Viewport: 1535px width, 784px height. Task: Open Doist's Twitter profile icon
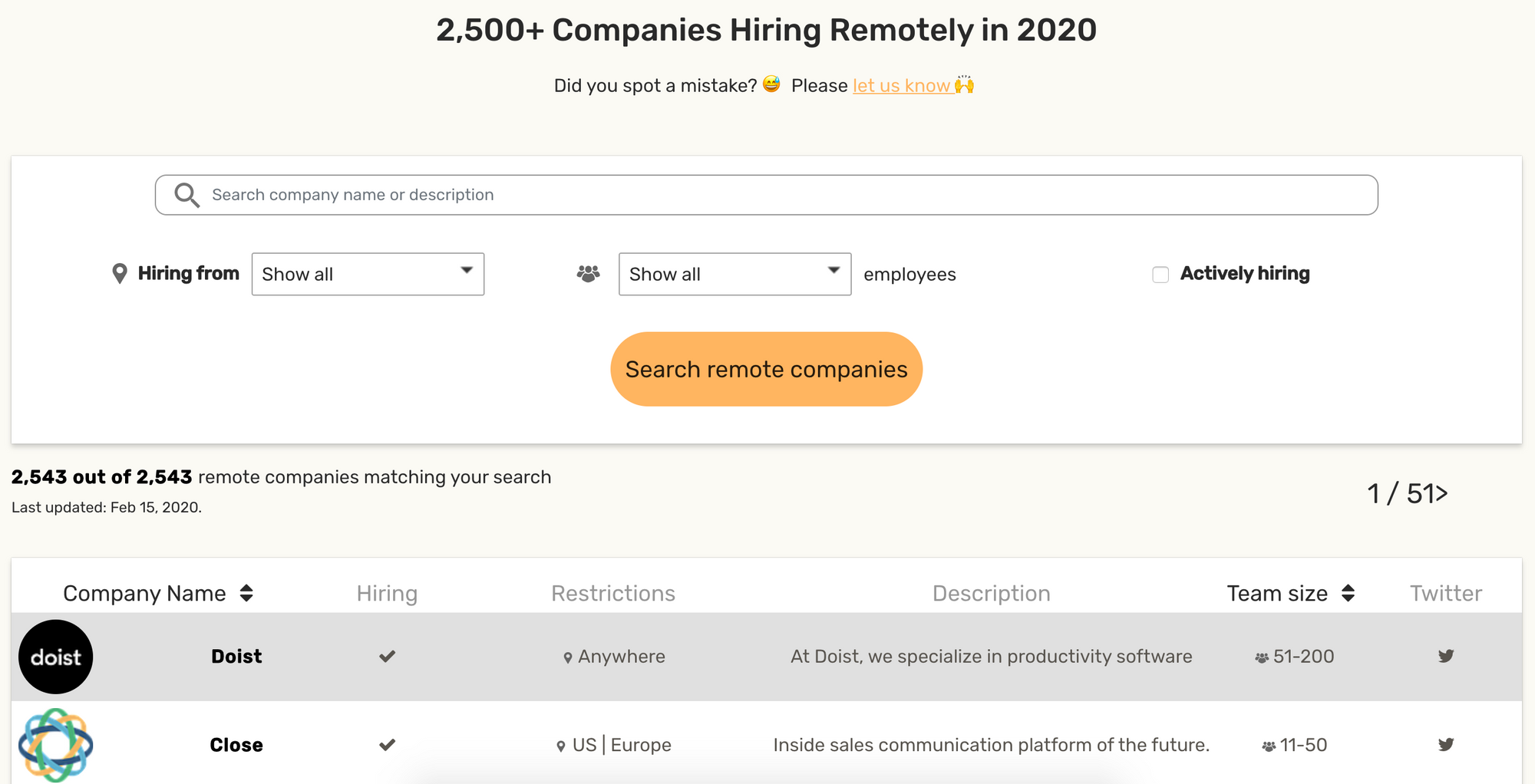1445,656
